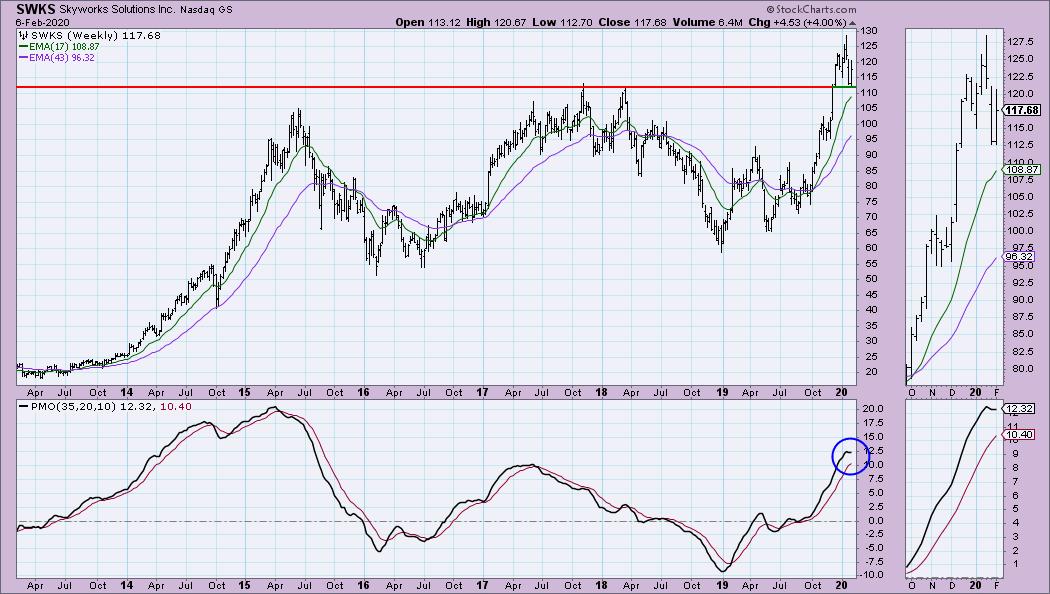Click year 15 under the price panel
This screenshot has width=1050, height=594.
244,392
